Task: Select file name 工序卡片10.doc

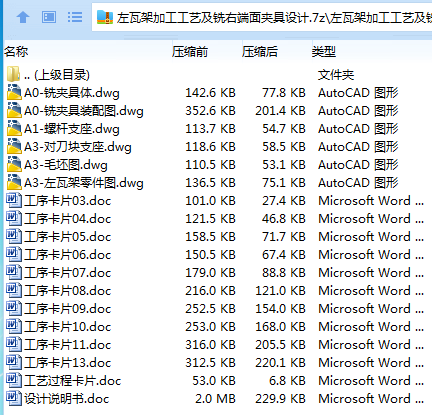Action: click(x=68, y=327)
